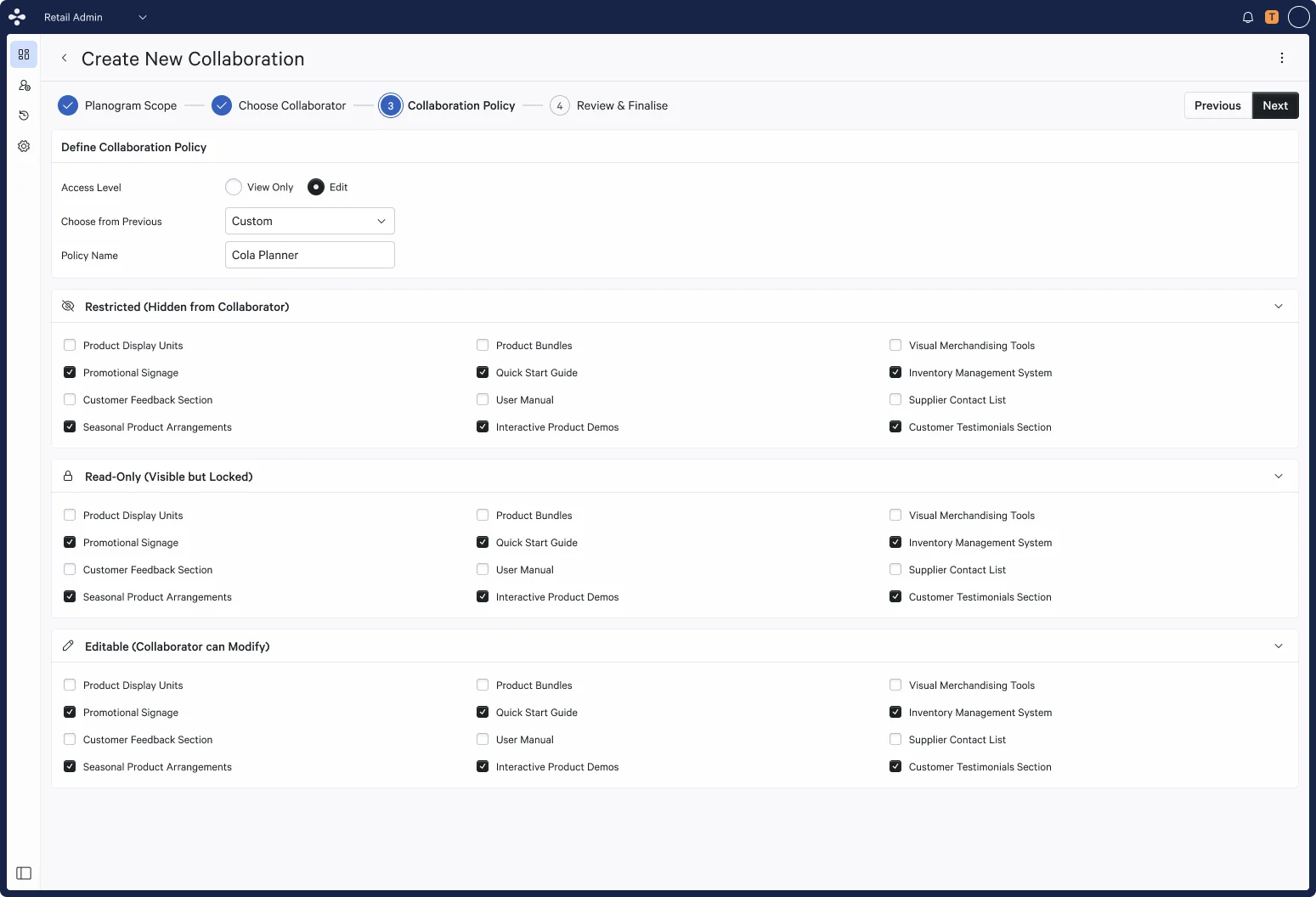Check Supplier Contact List under Restricted
The image size is (1316, 897).
click(895, 399)
